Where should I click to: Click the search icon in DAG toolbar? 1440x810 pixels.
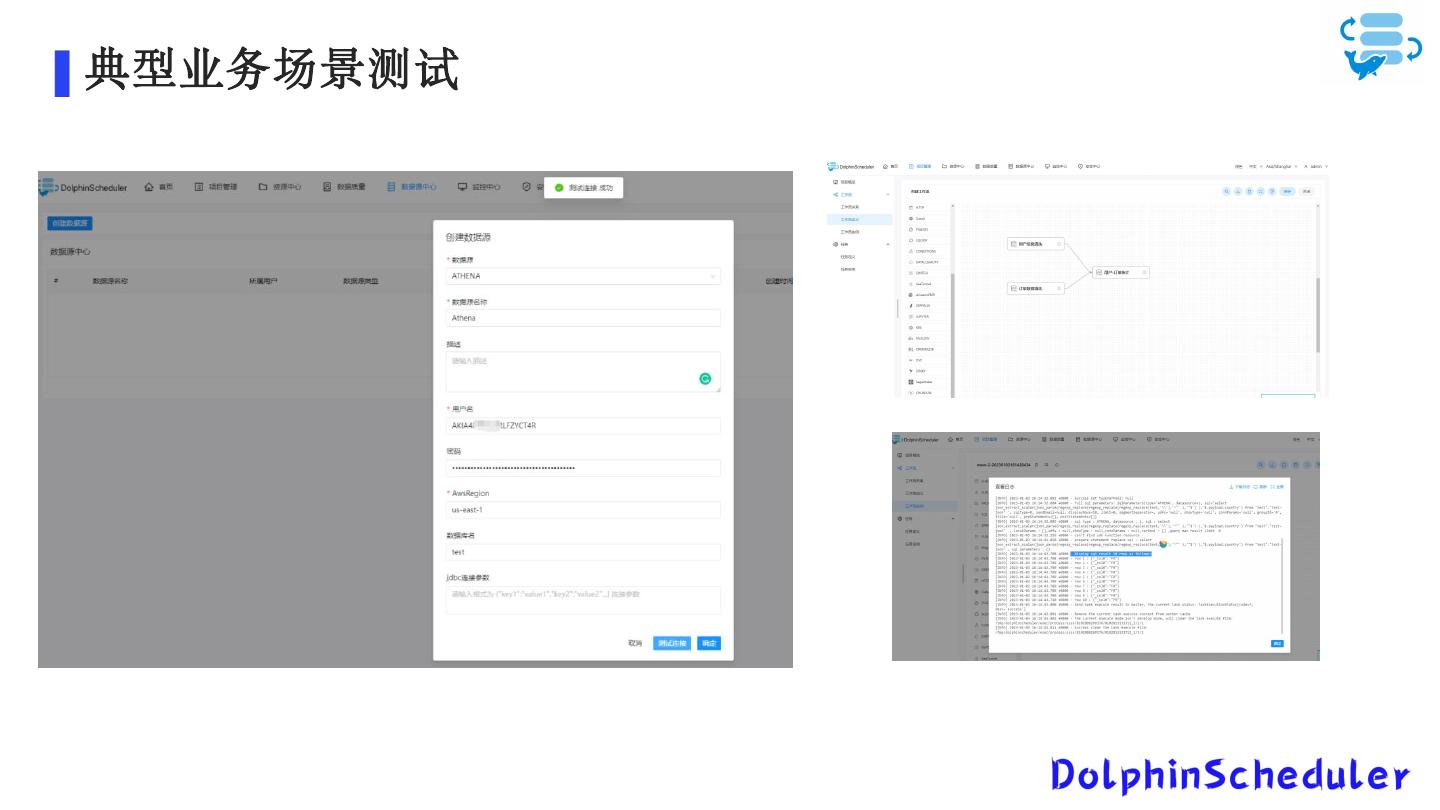1226,190
